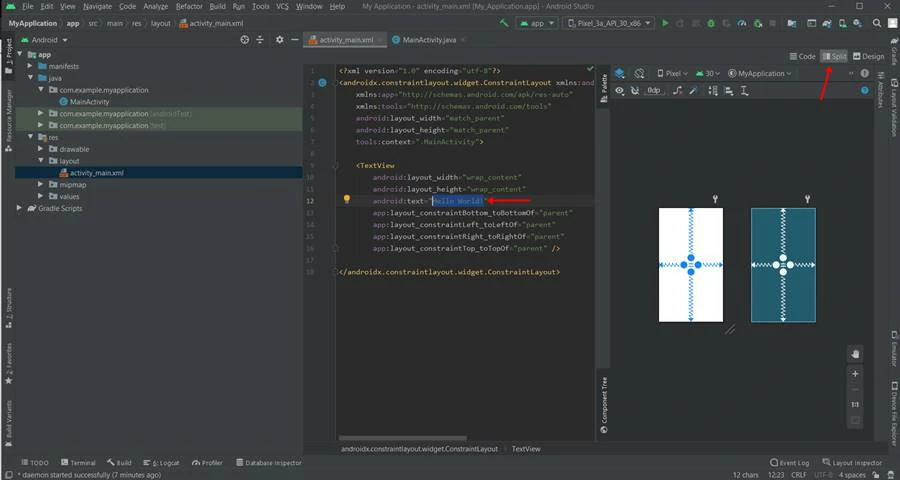The height and width of the screenshot is (480, 900).
Task: Open the Android project view dropdown
Action: pos(44,40)
